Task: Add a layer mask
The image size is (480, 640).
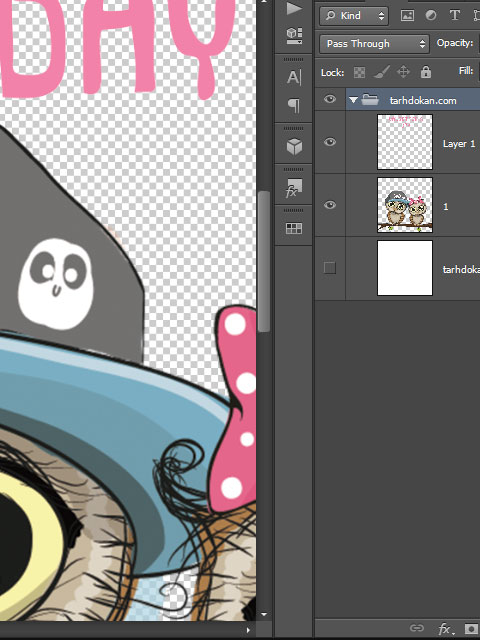Action: click(471, 629)
